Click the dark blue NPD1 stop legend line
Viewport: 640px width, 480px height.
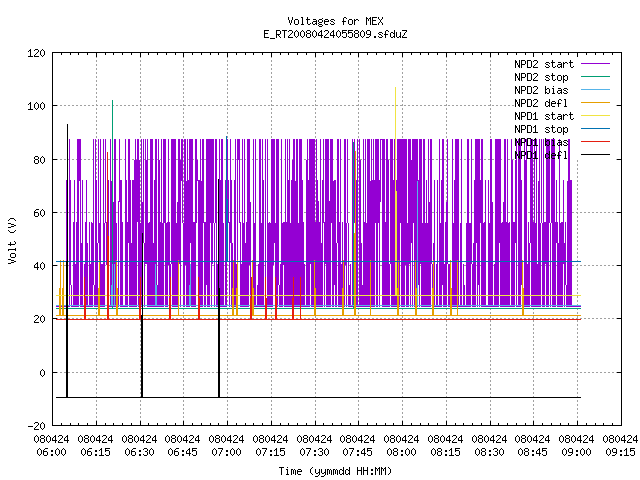click(595, 129)
